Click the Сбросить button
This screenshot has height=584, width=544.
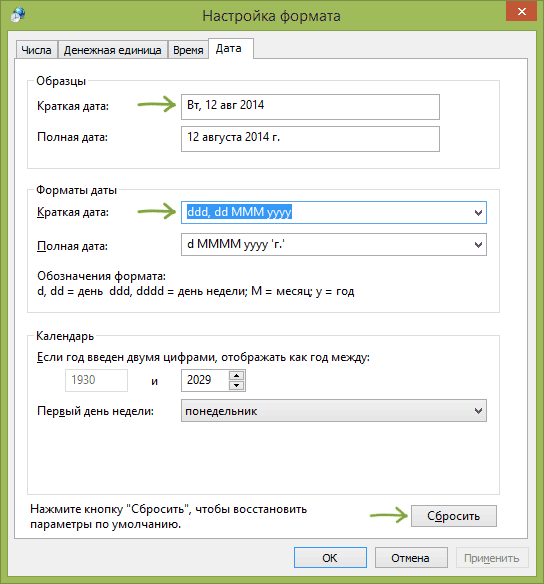[x=454, y=516]
